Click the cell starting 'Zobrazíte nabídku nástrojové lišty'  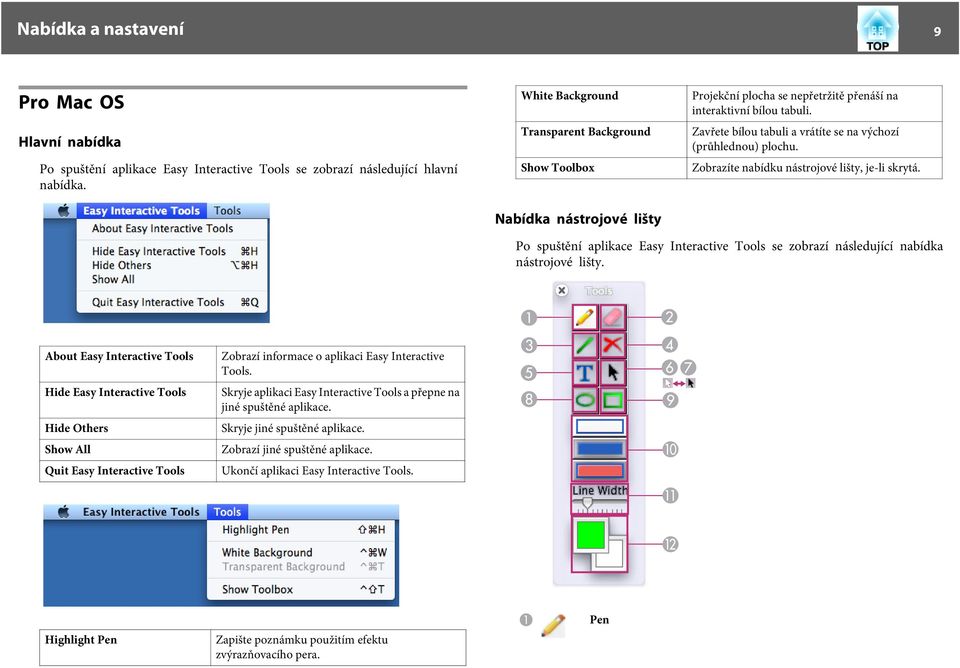[x=814, y=168]
